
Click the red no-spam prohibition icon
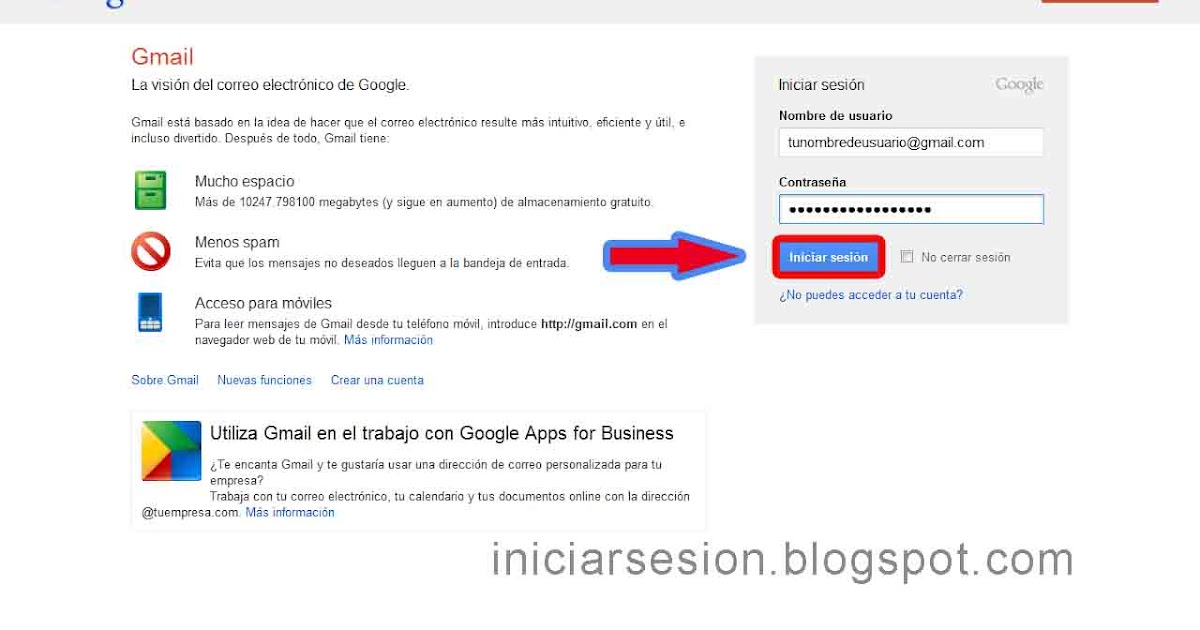(x=151, y=251)
